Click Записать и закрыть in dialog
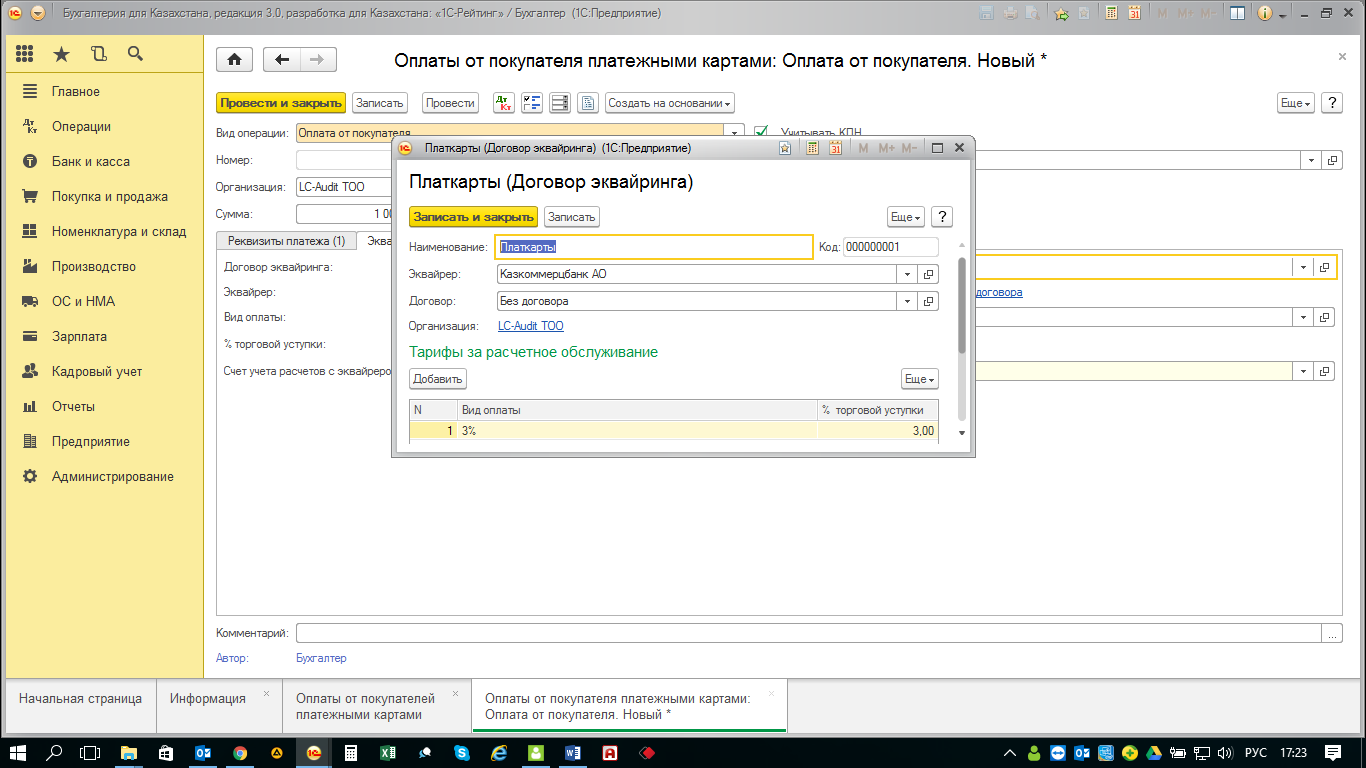1366x768 pixels. [474, 217]
